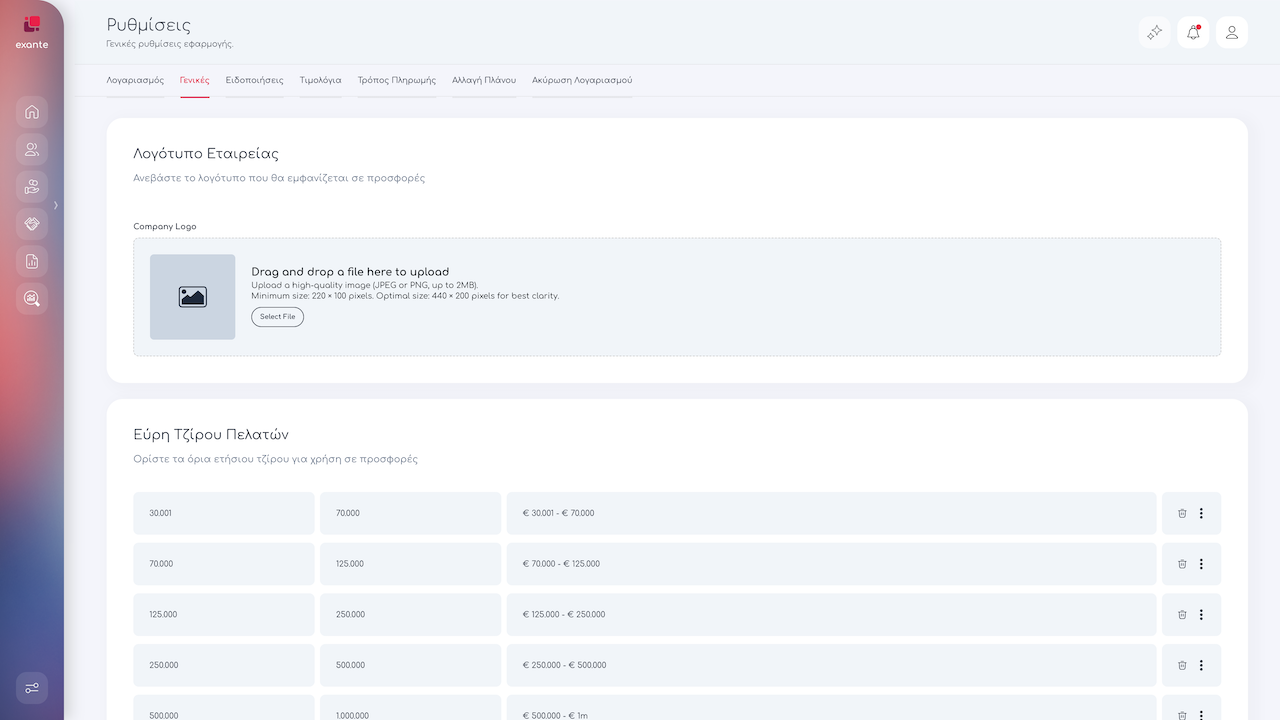Delete the € 30.001 - € 70.000 range

click(x=1182, y=513)
